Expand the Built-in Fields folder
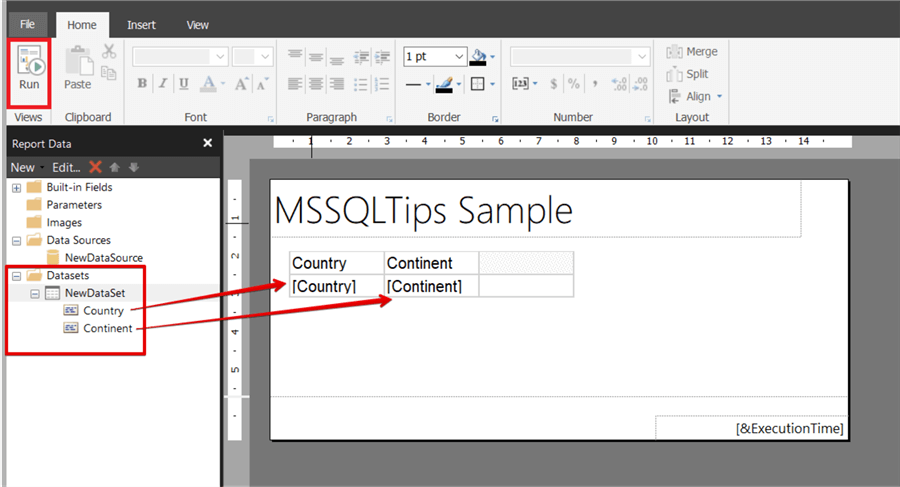900x487 pixels. pos(17,188)
